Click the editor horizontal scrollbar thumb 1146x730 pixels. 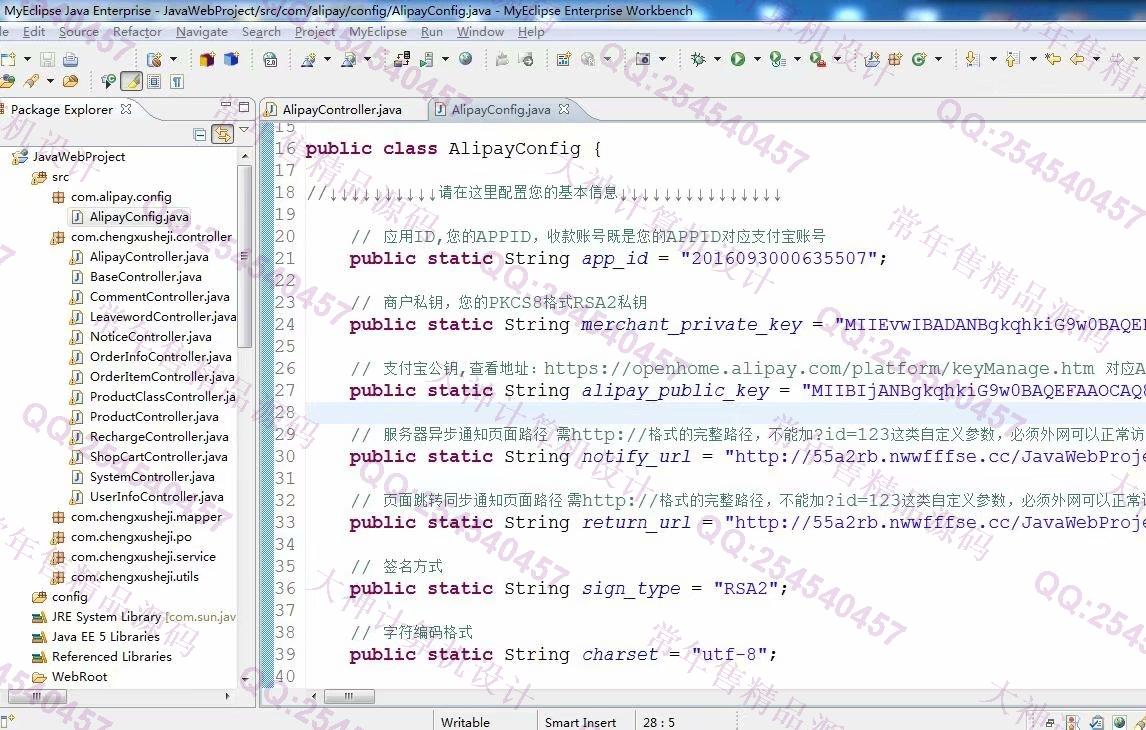[x=349, y=696]
